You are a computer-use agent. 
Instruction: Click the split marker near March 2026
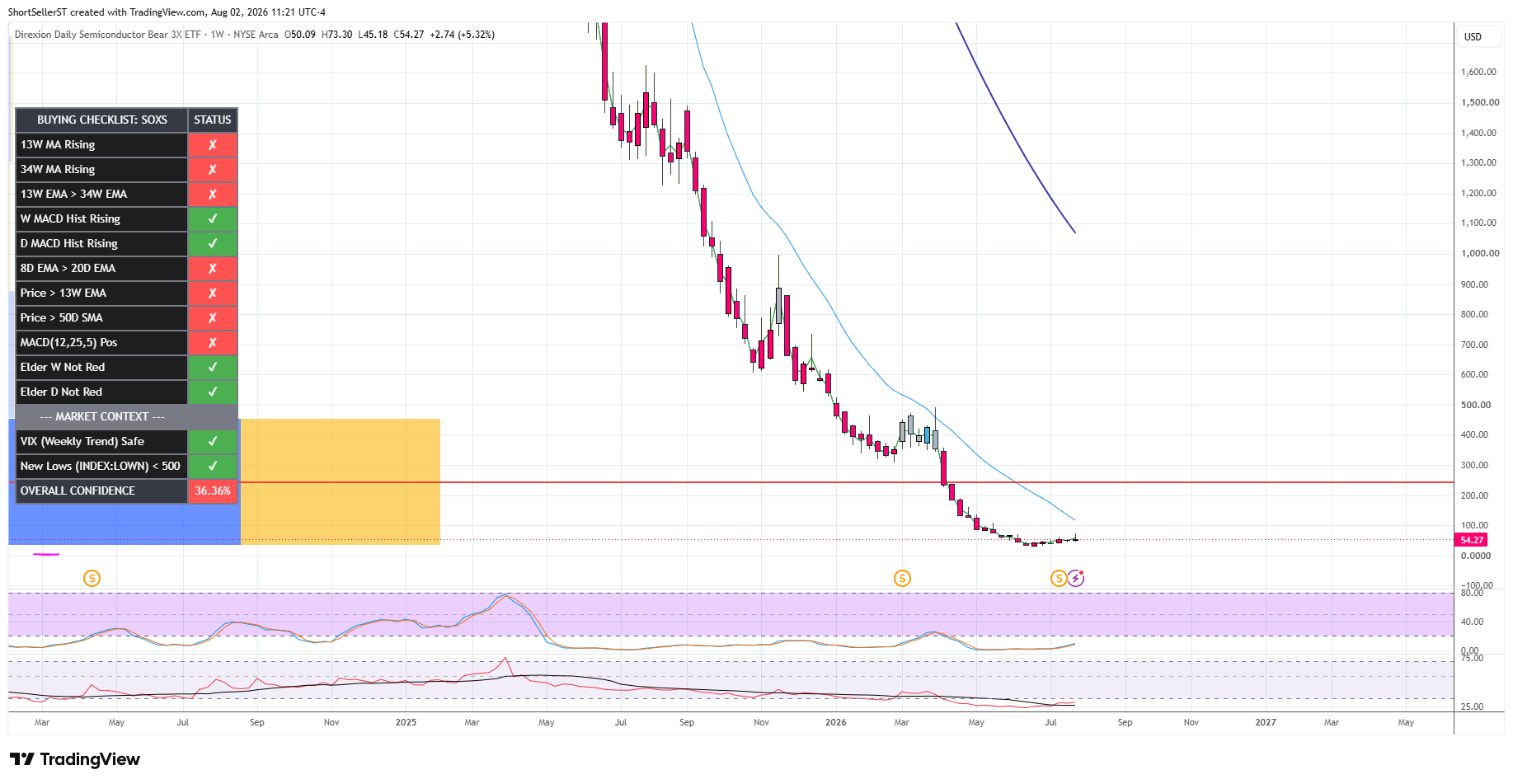[902, 579]
